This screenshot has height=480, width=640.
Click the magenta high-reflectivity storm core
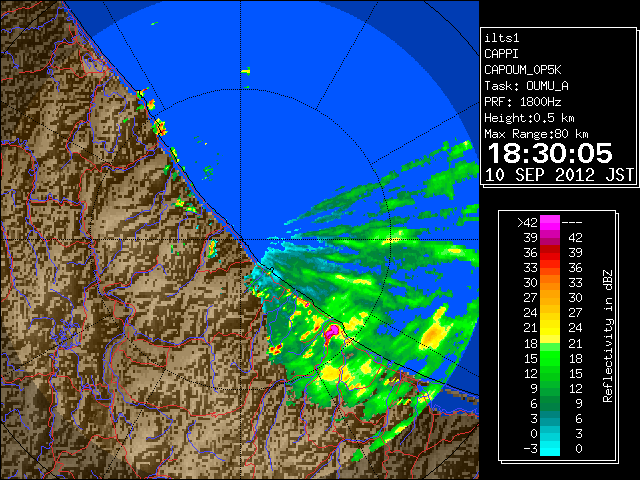332,331
